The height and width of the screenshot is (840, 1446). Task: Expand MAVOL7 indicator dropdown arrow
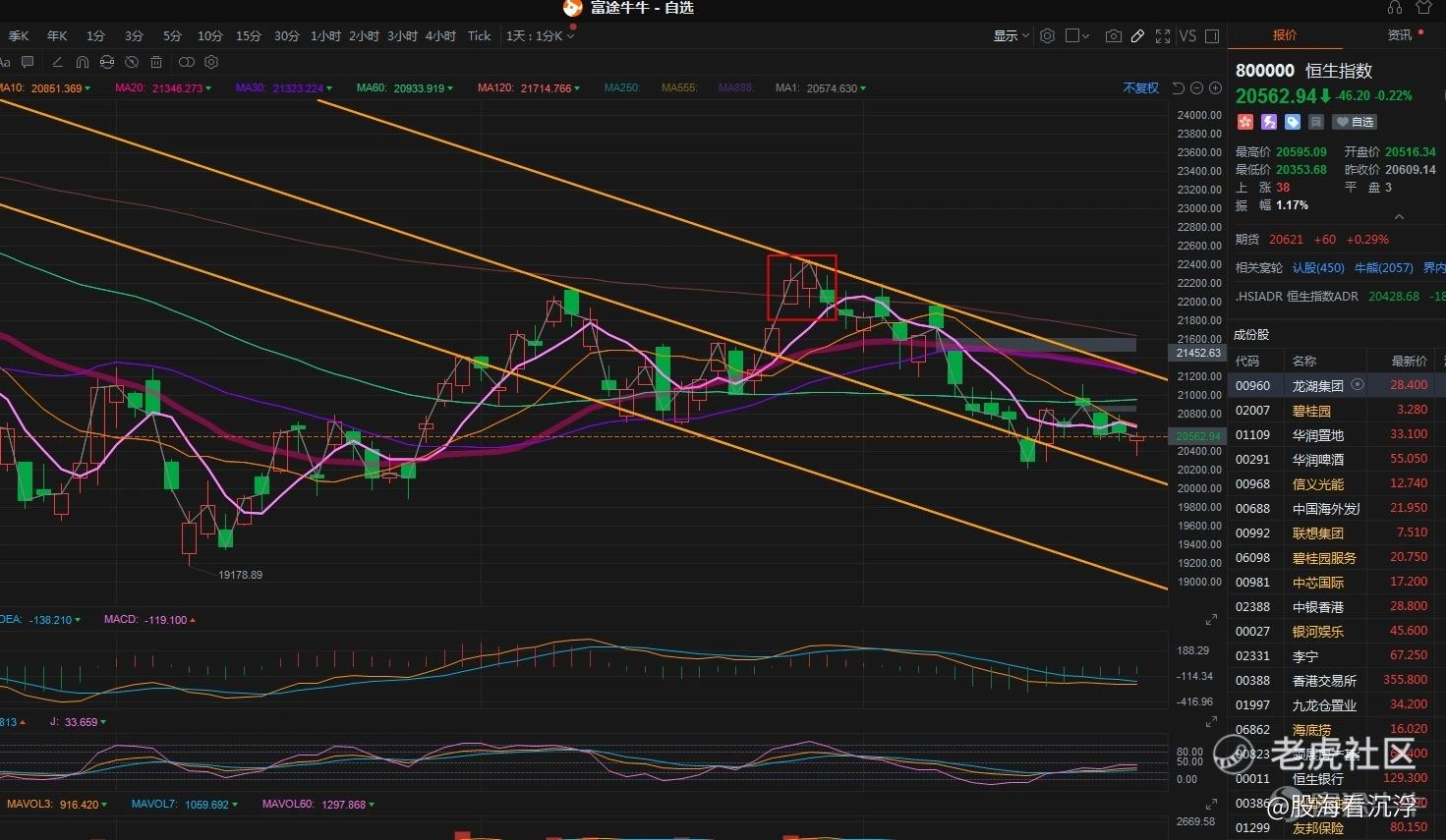tap(236, 805)
